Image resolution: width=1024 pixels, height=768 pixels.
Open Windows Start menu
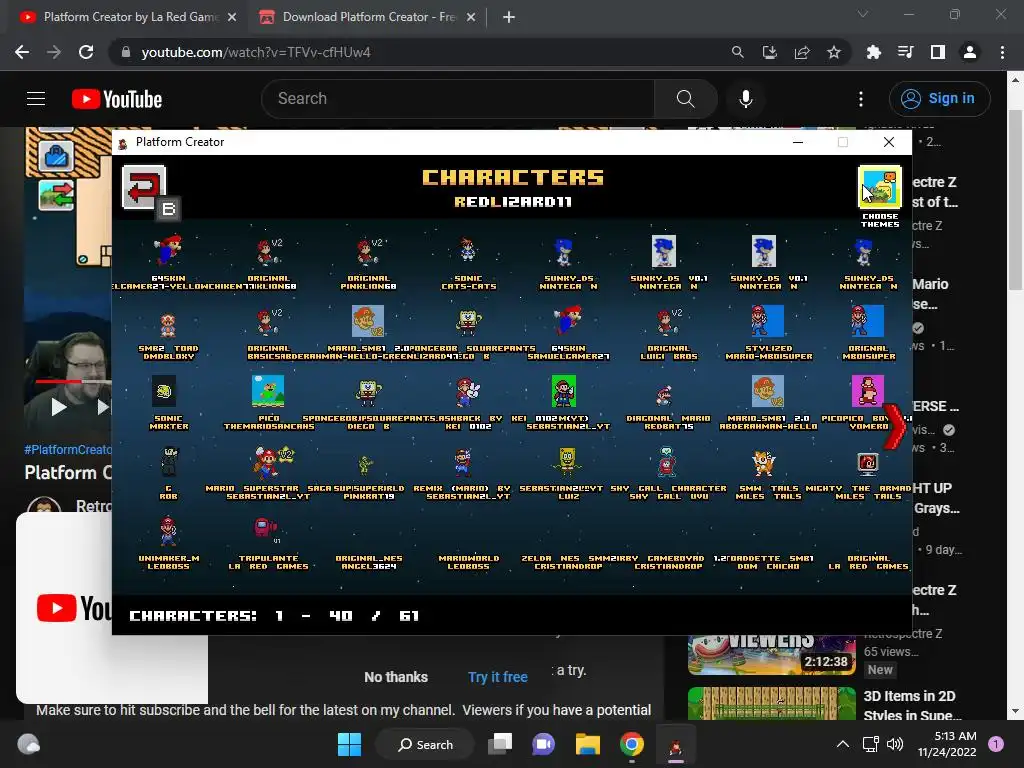[x=349, y=744]
